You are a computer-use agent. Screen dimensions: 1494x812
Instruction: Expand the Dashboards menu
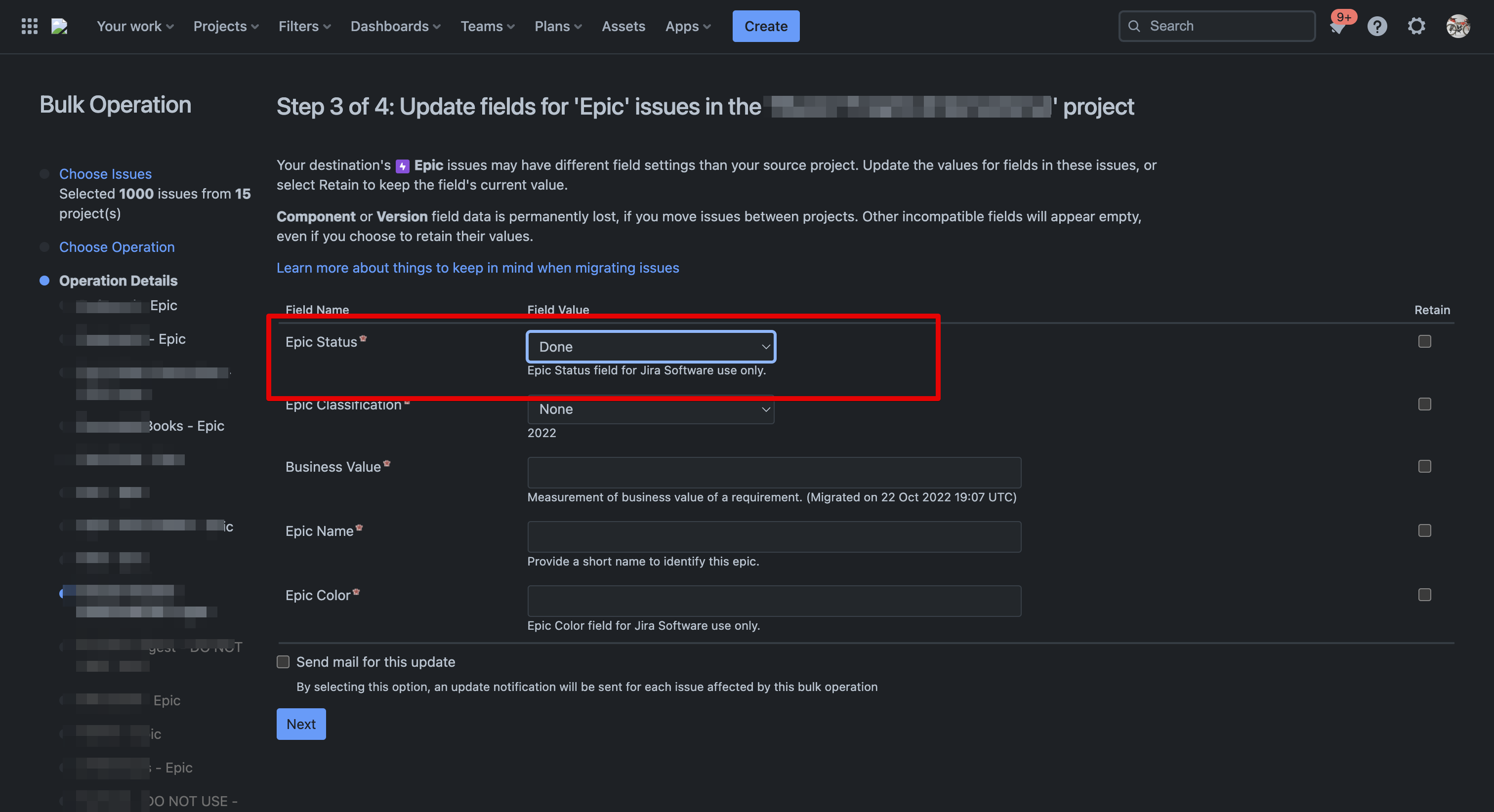[396, 26]
